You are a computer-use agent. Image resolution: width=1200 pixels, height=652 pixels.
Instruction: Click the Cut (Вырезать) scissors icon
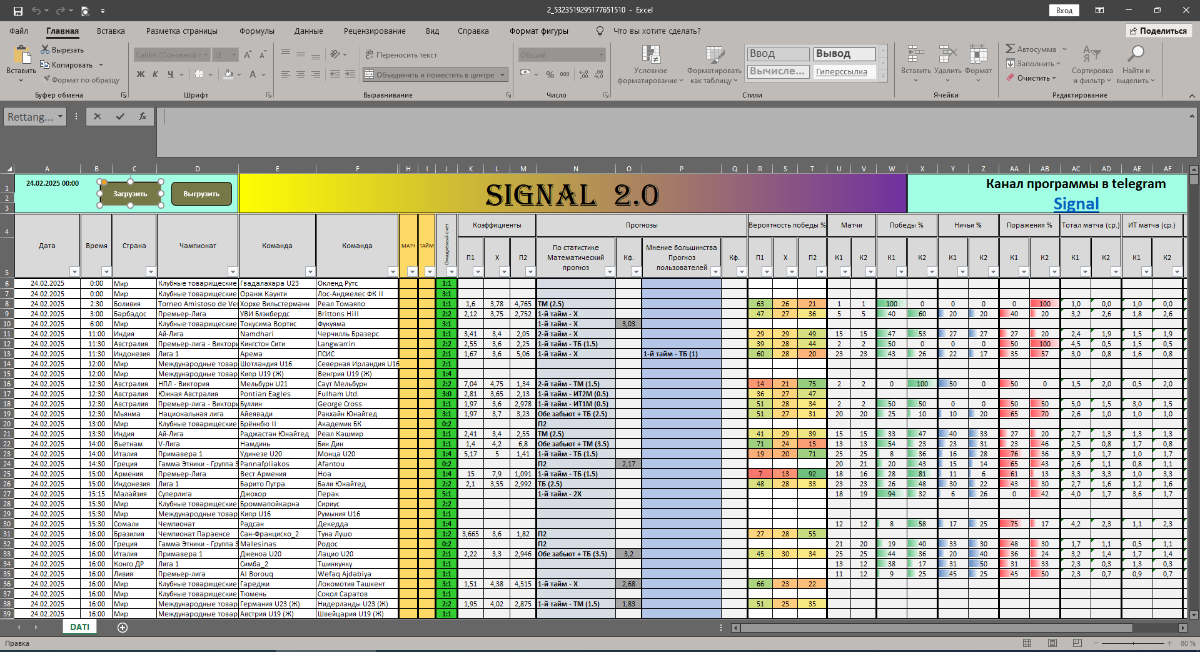coord(45,50)
